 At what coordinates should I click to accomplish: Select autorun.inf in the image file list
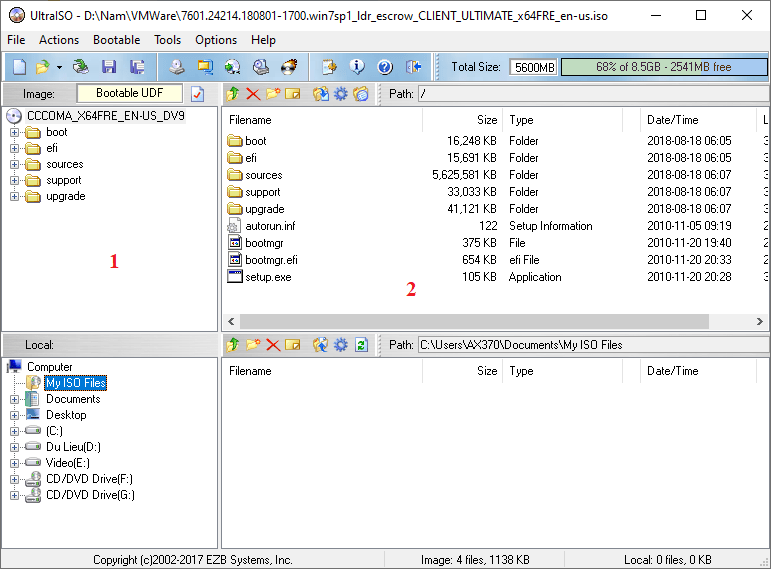click(x=270, y=226)
